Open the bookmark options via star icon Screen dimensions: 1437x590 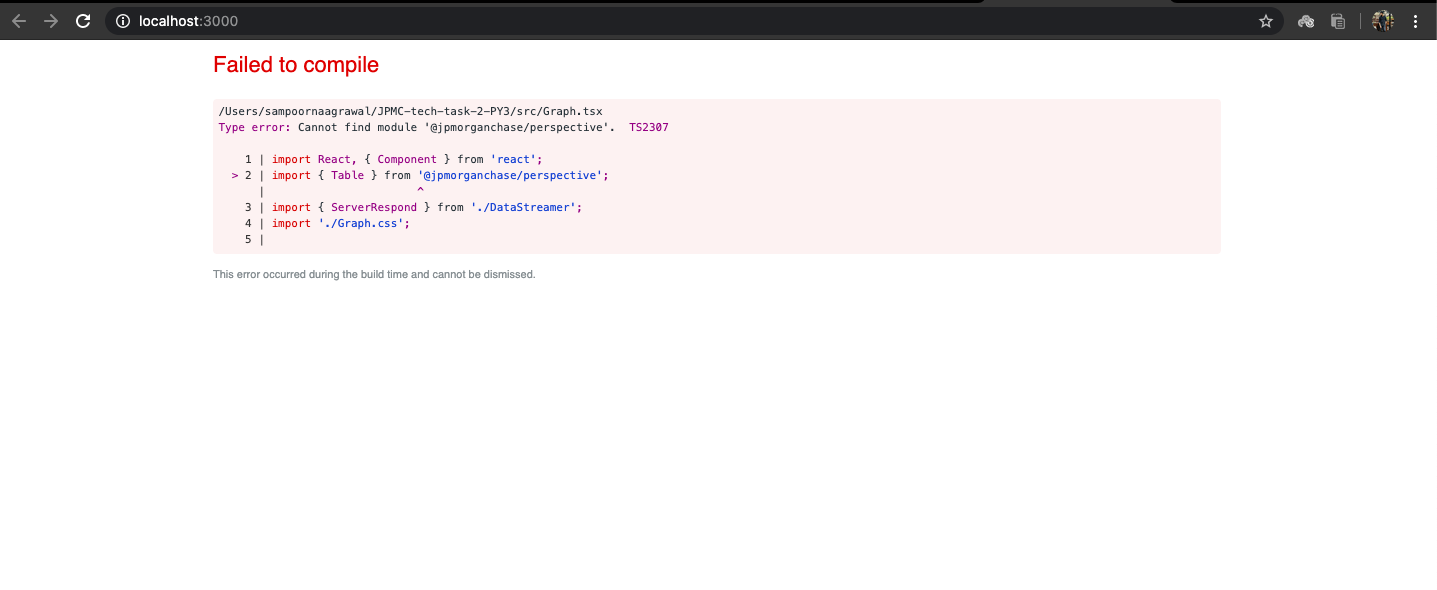coord(1266,20)
